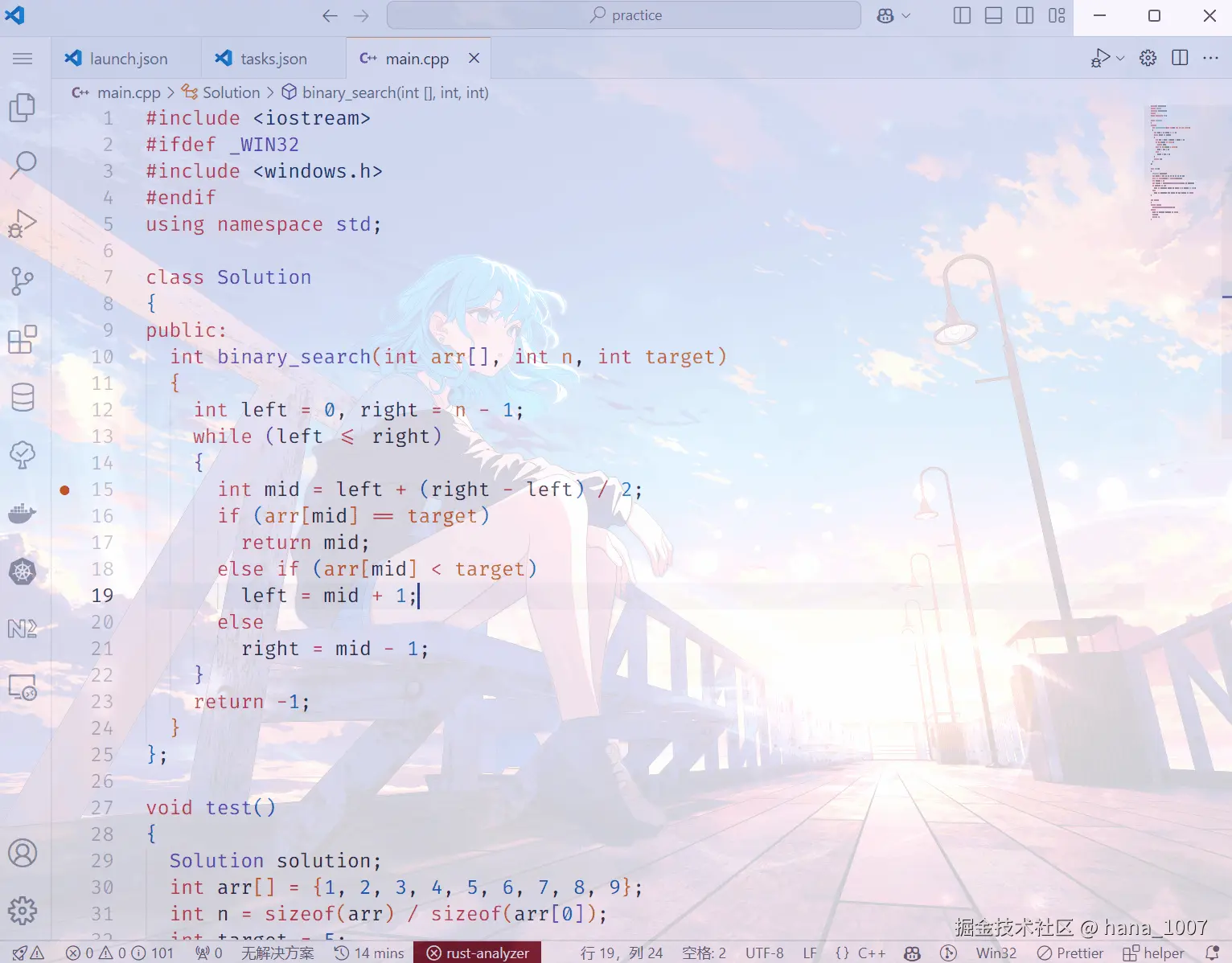The width and height of the screenshot is (1232, 963).
Task: Open Copilot chat icon in title bar
Action: [885, 15]
